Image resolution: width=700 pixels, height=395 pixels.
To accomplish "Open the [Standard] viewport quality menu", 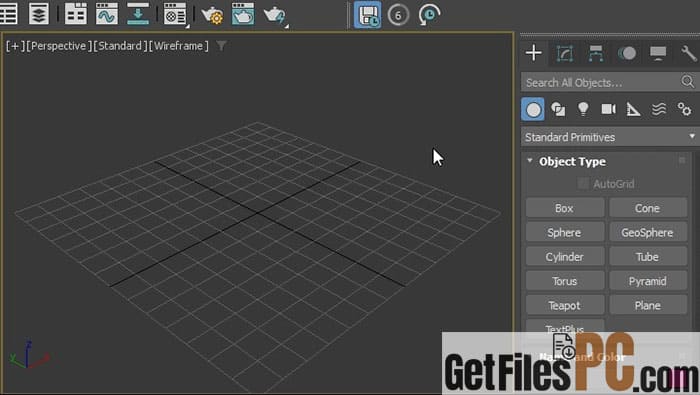I will click(120, 46).
